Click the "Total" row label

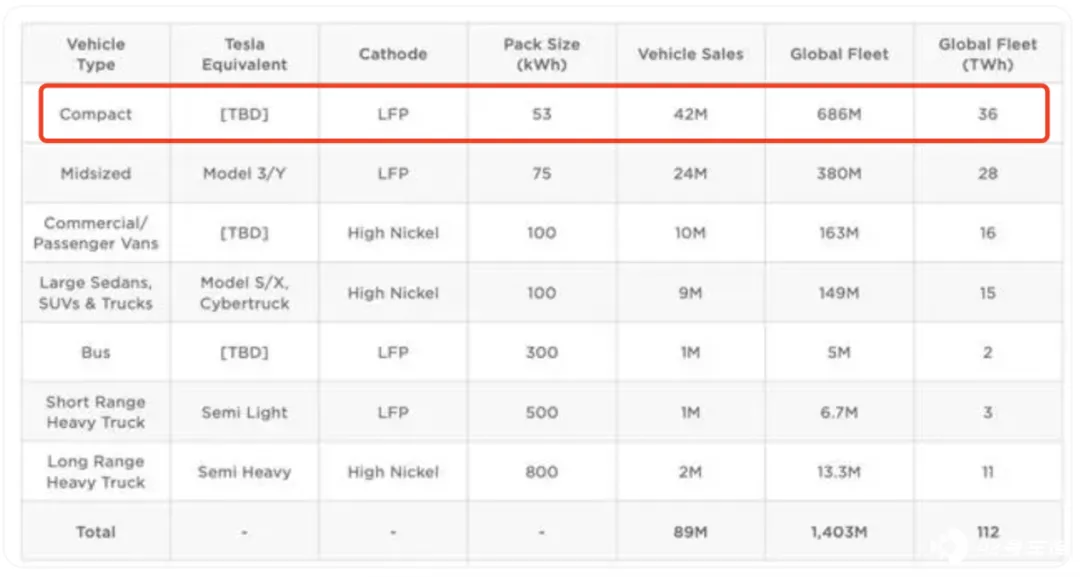point(96,532)
